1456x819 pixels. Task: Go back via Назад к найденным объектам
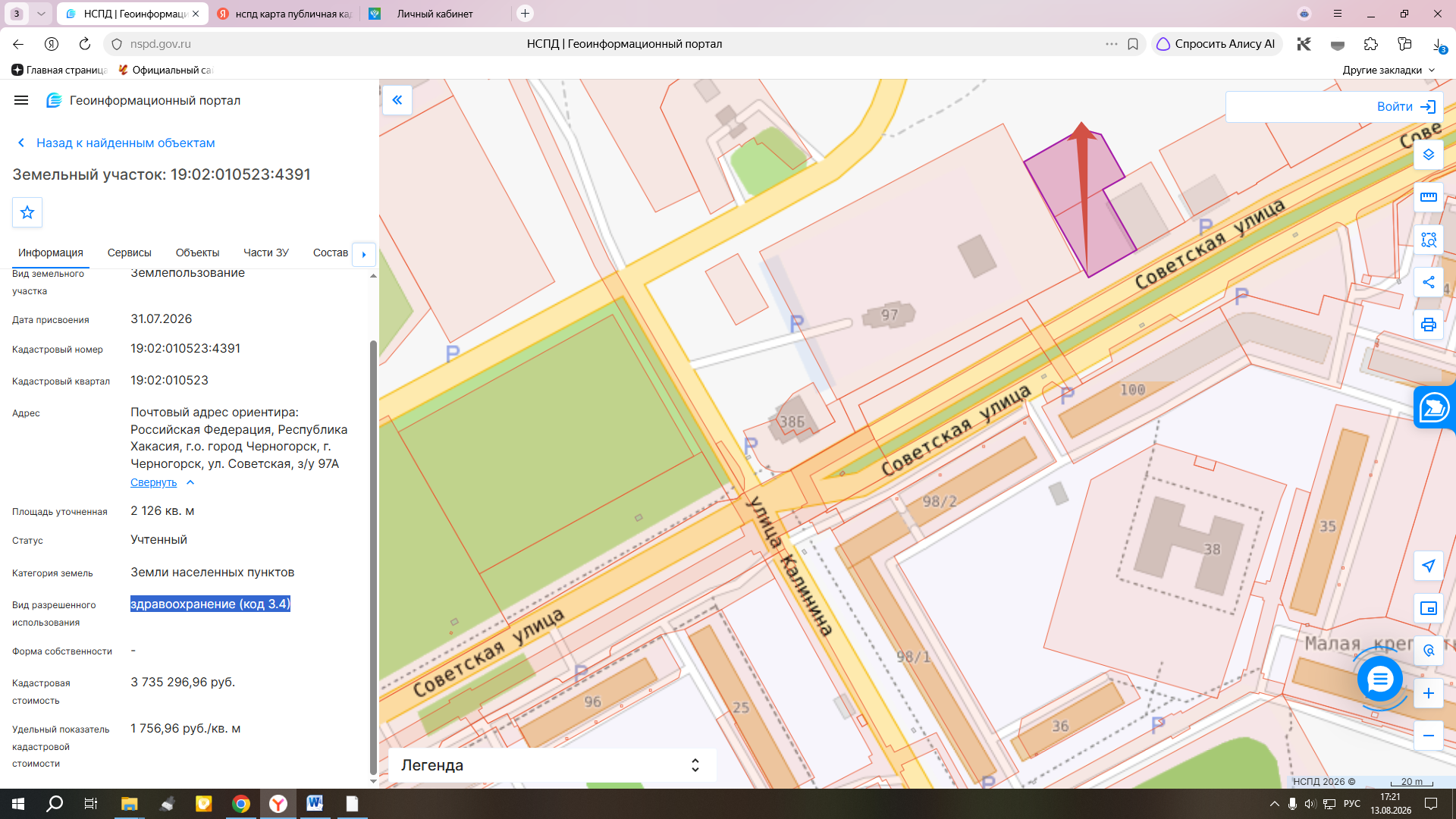116,143
